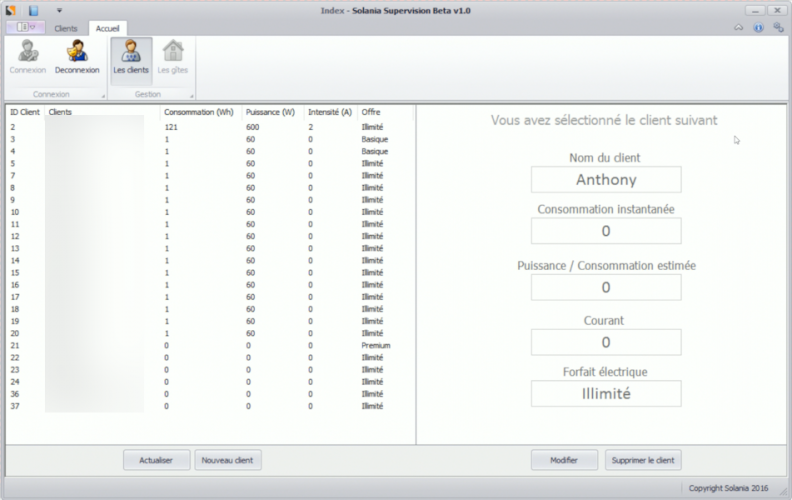Open the Les gîtes house icon
Image resolution: width=792 pixels, height=500 pixels.
pos(173,57)
